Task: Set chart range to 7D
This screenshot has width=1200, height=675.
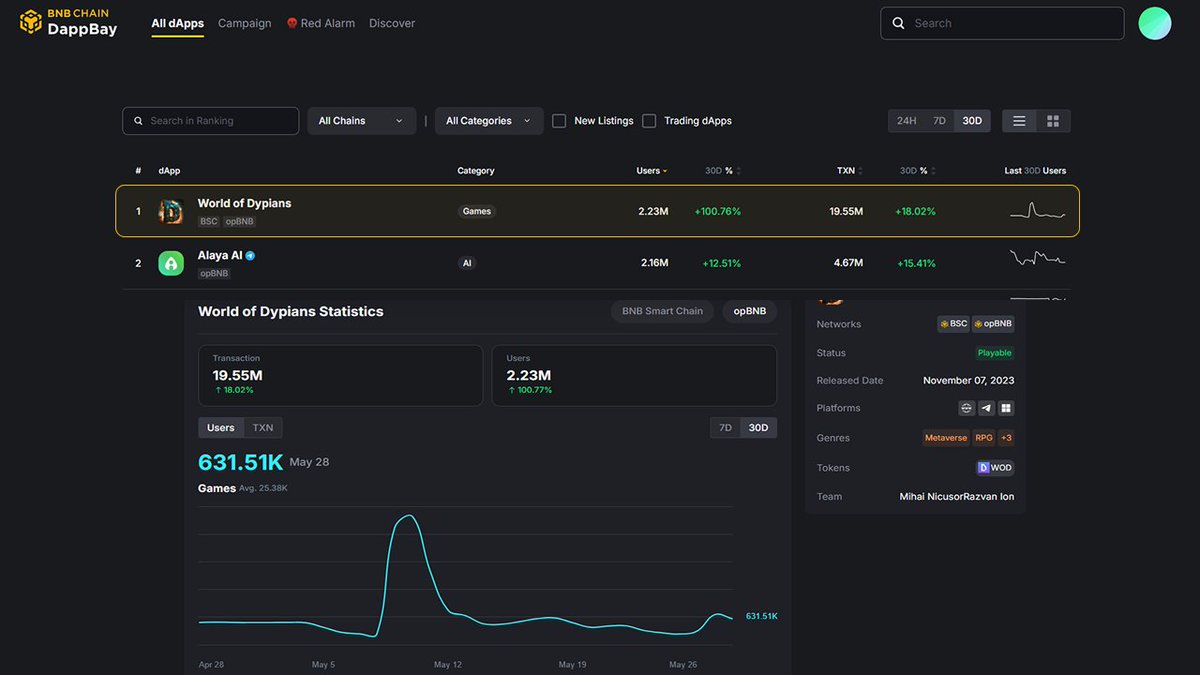Action: tap(725, 428)
